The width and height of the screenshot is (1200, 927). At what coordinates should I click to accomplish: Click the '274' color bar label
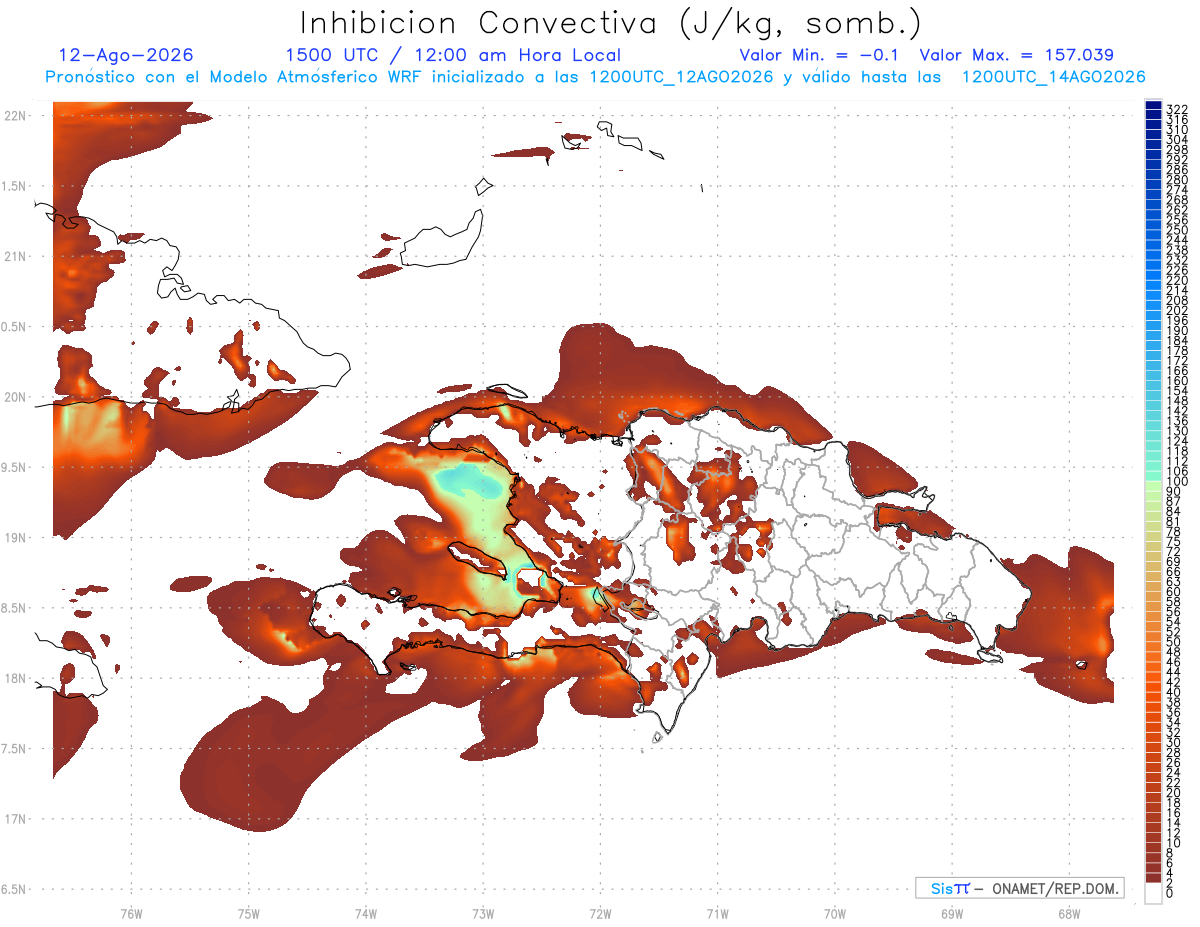click(x=1176, y=189)
